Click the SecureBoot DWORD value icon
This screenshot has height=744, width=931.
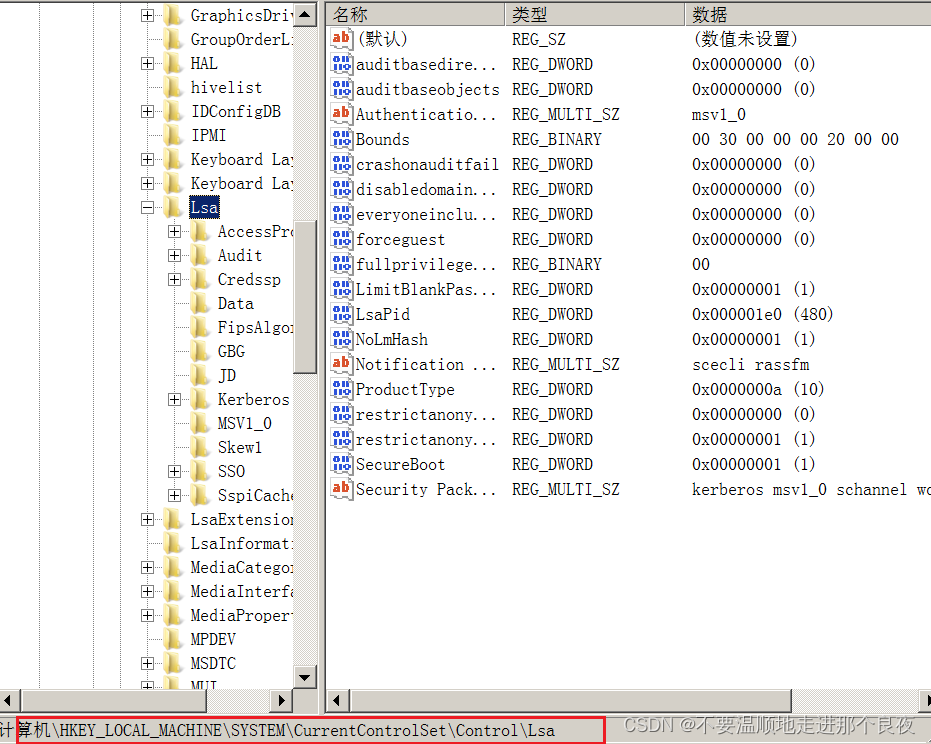341,464
